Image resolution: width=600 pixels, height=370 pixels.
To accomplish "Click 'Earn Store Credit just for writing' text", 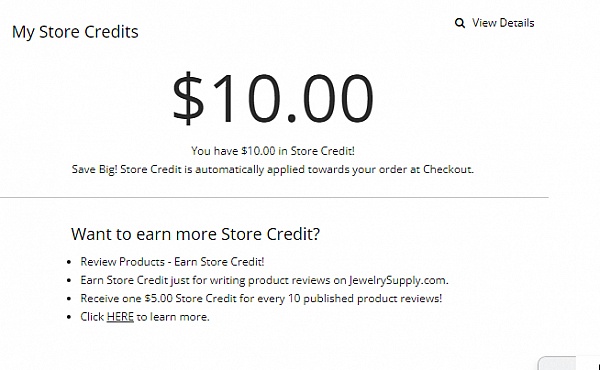I will pyautogui.click(x=154, y=280).
